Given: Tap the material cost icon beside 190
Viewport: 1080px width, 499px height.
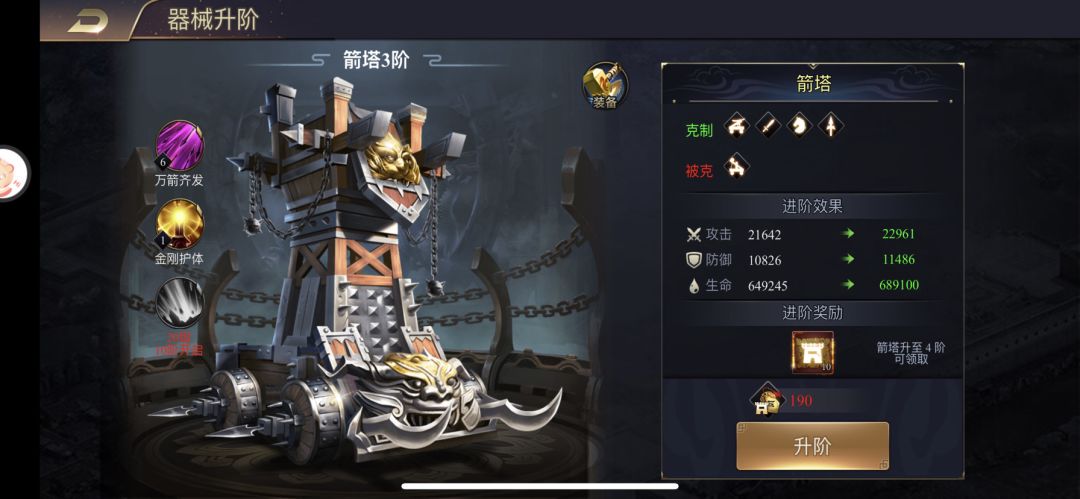Looking at the screenshot, I should click(x=764, y=400).
